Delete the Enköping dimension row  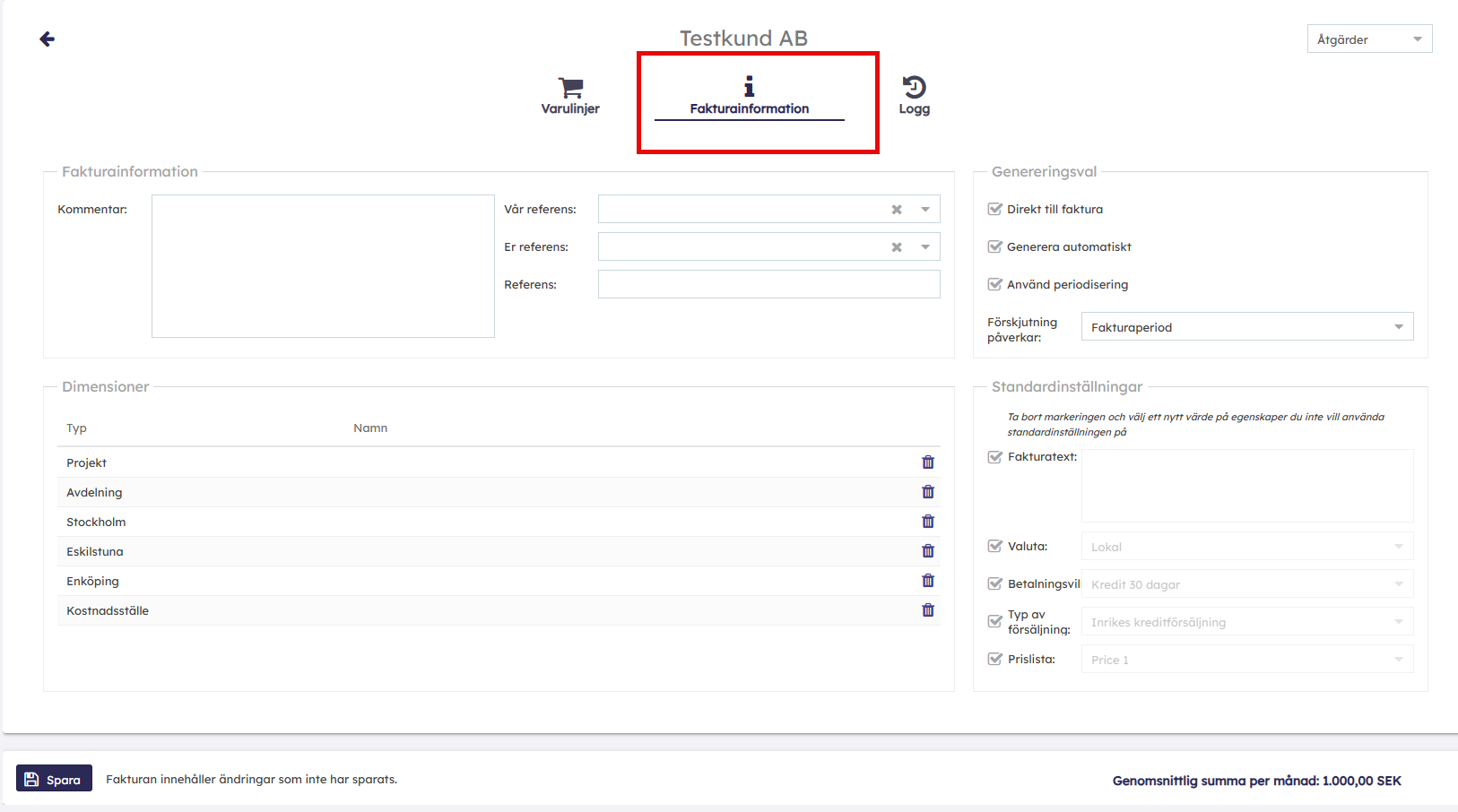click(928, 581)
